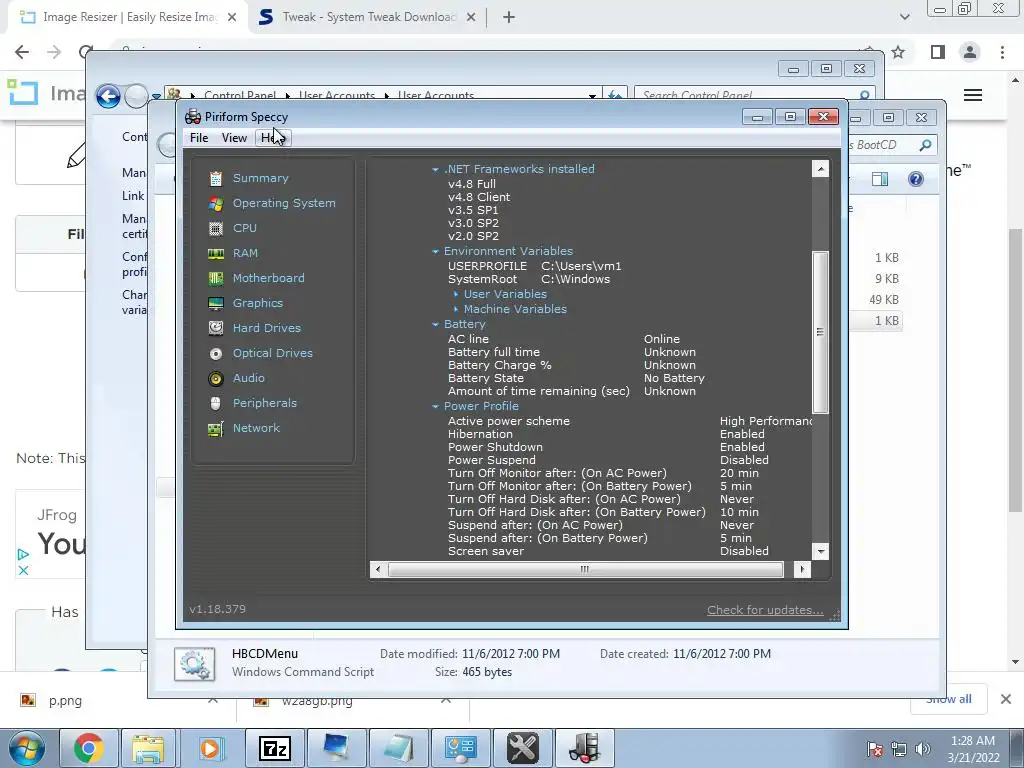Expand User Variables
Screen dimensions: 1024x768
pos(456,295)
